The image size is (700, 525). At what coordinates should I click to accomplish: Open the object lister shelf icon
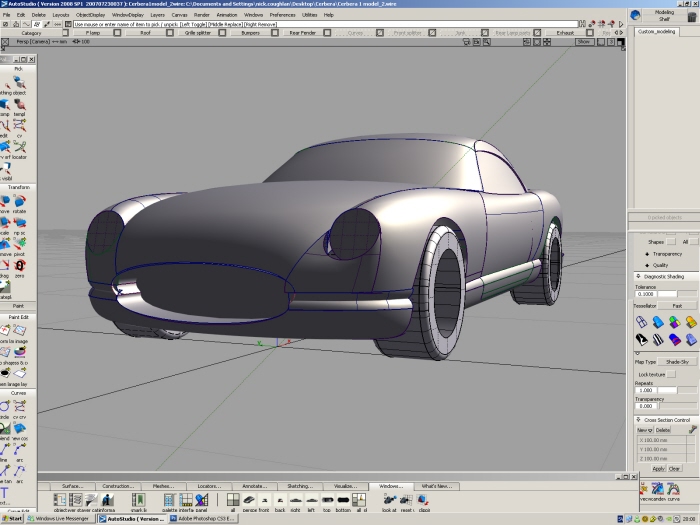click(61, 498)
